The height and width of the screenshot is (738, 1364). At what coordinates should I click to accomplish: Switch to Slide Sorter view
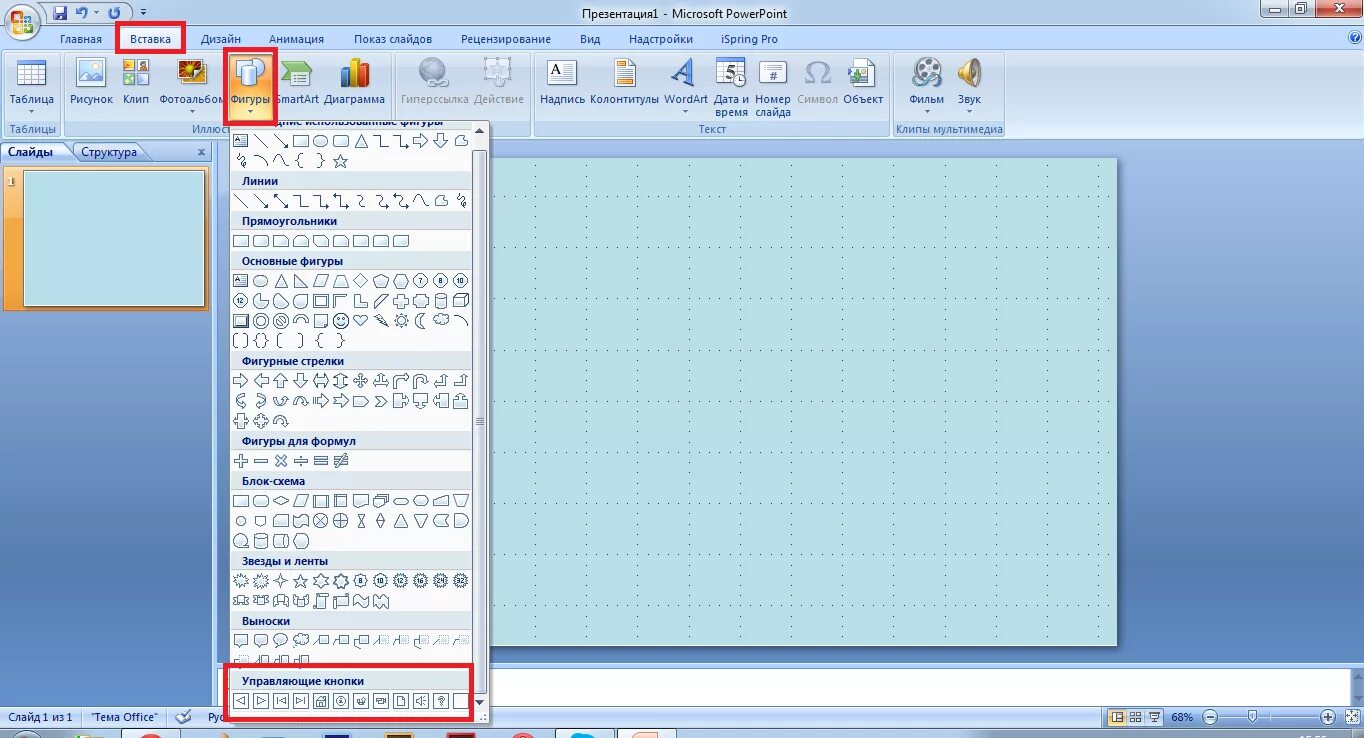pyautogui.click(x=1137, y=717)
